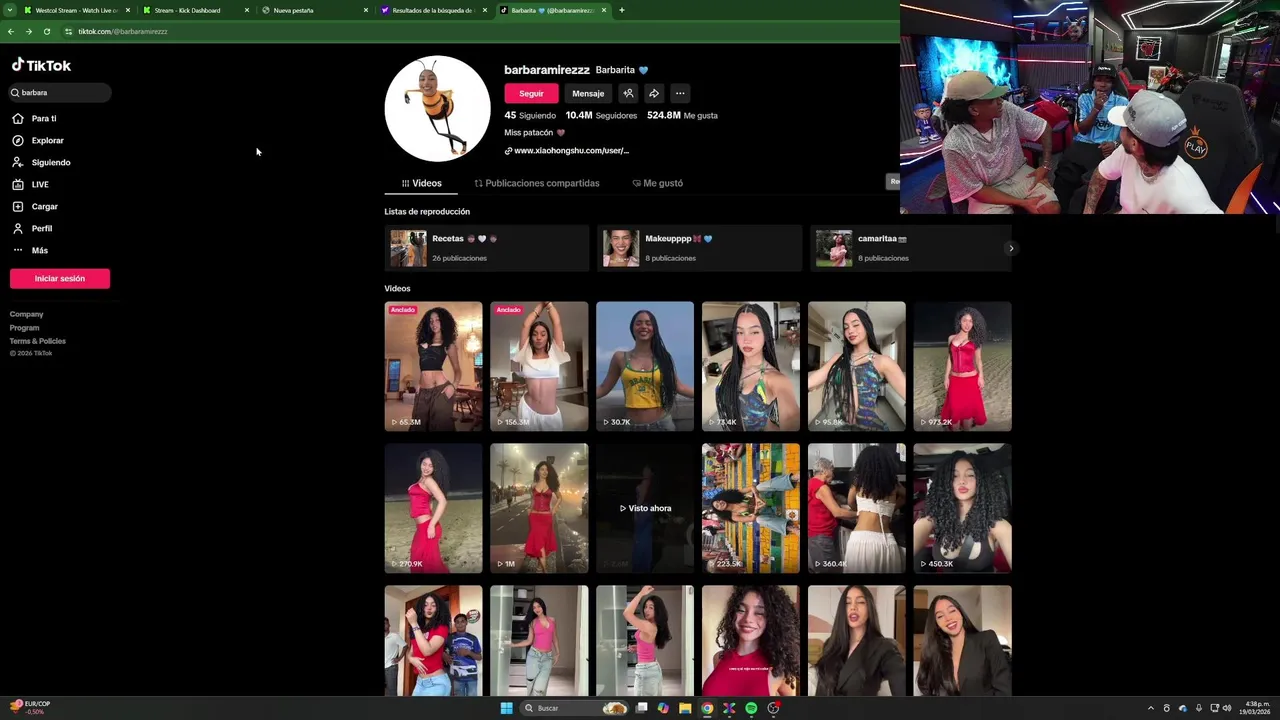
Task: Open pinned video with 156.3M views
Action: [539, 366]
